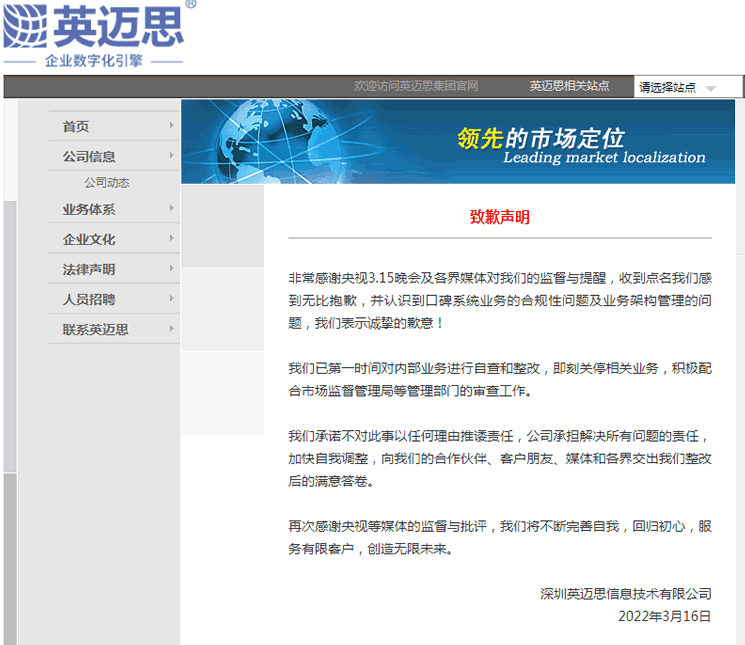Select 公司动态 in the sidebar submenu

pos(106,183)
